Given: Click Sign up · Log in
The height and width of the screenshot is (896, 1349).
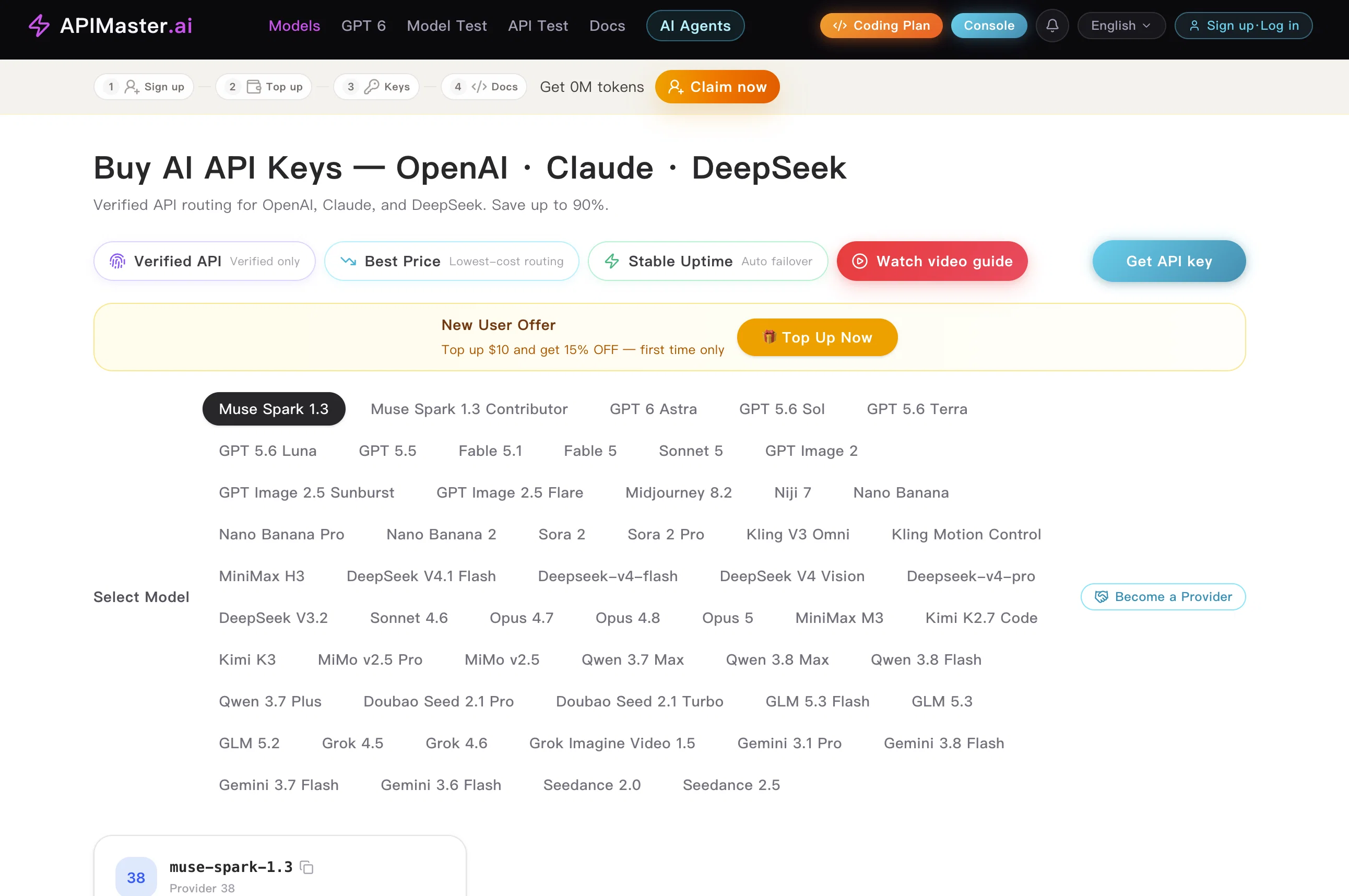Looking at the screenshot, I should coord(1244,26).
